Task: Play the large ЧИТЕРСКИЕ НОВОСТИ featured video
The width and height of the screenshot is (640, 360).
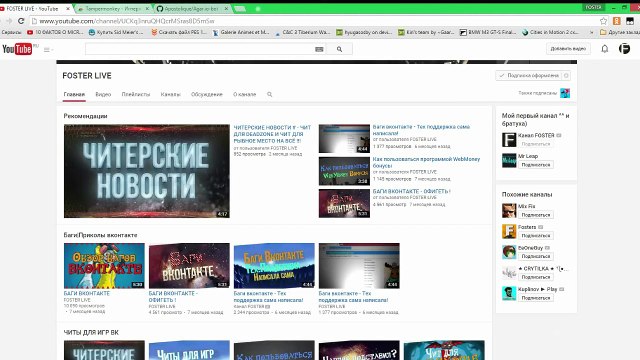Action: pos(147,171)
